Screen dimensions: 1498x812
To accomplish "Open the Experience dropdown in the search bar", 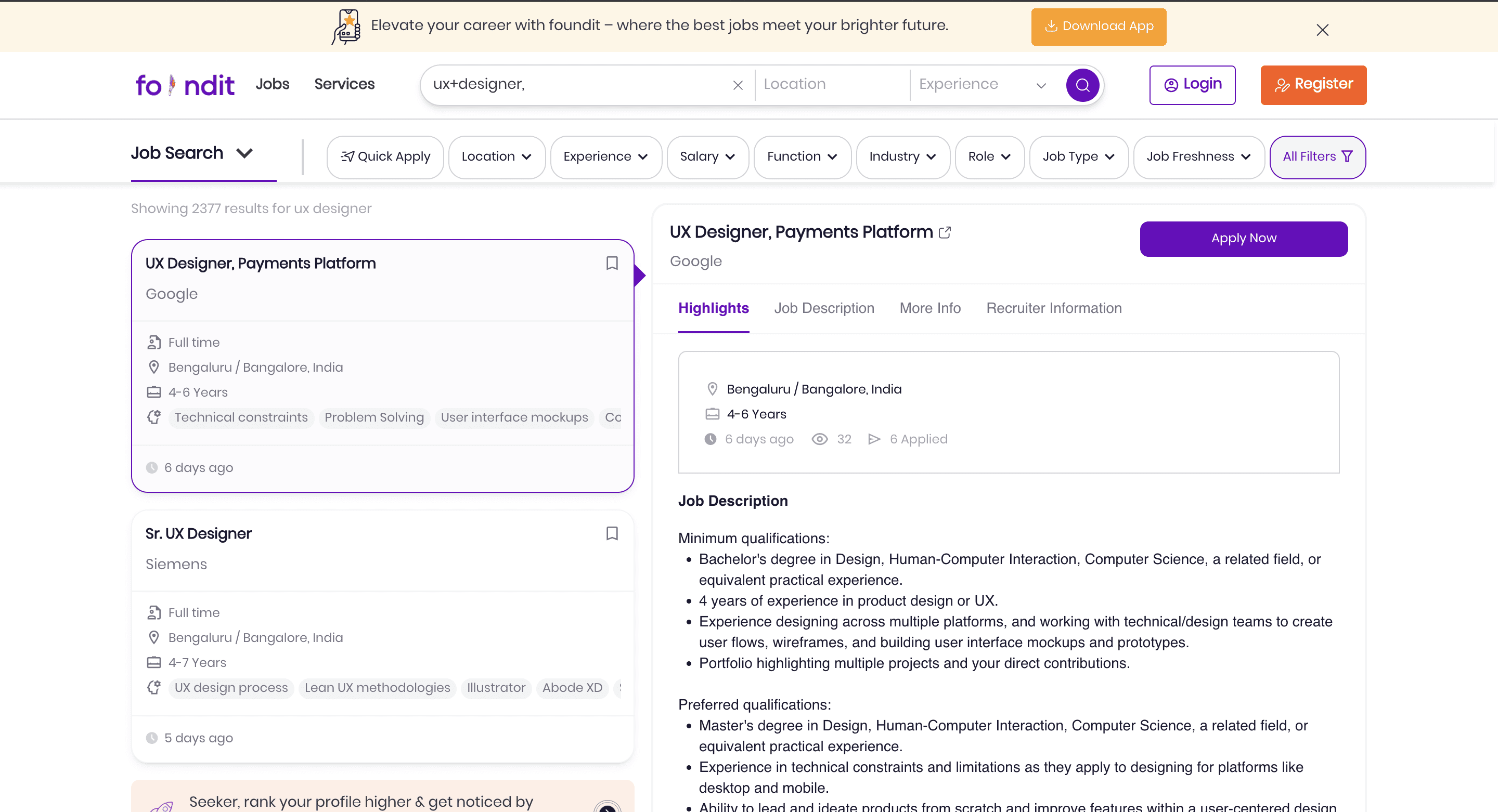I will click(x=983, y=85).
